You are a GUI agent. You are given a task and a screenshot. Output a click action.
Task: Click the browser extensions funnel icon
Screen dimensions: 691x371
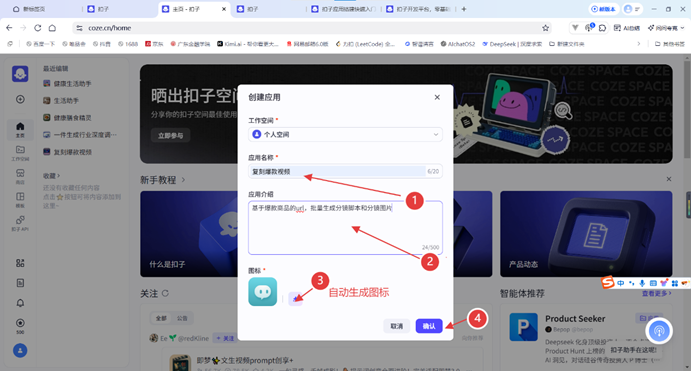point(575,28)
